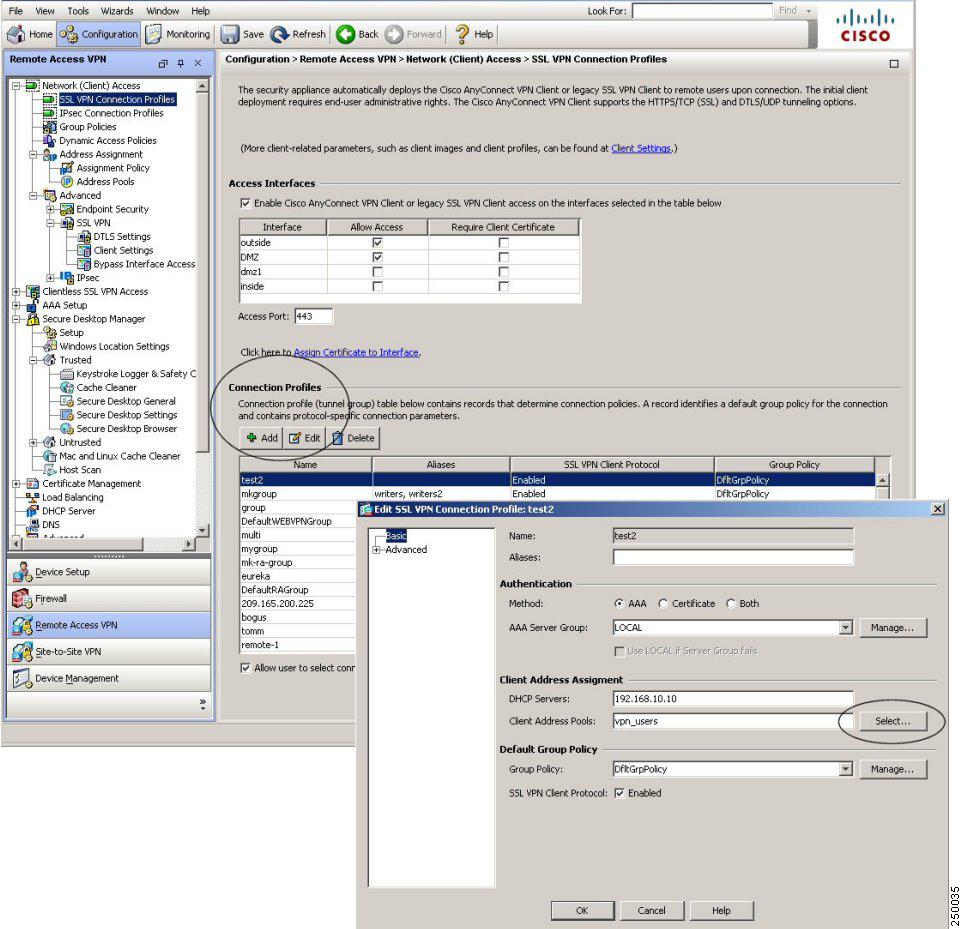
Task: Click the Home toolbar icon
Action: pos(16,34)
